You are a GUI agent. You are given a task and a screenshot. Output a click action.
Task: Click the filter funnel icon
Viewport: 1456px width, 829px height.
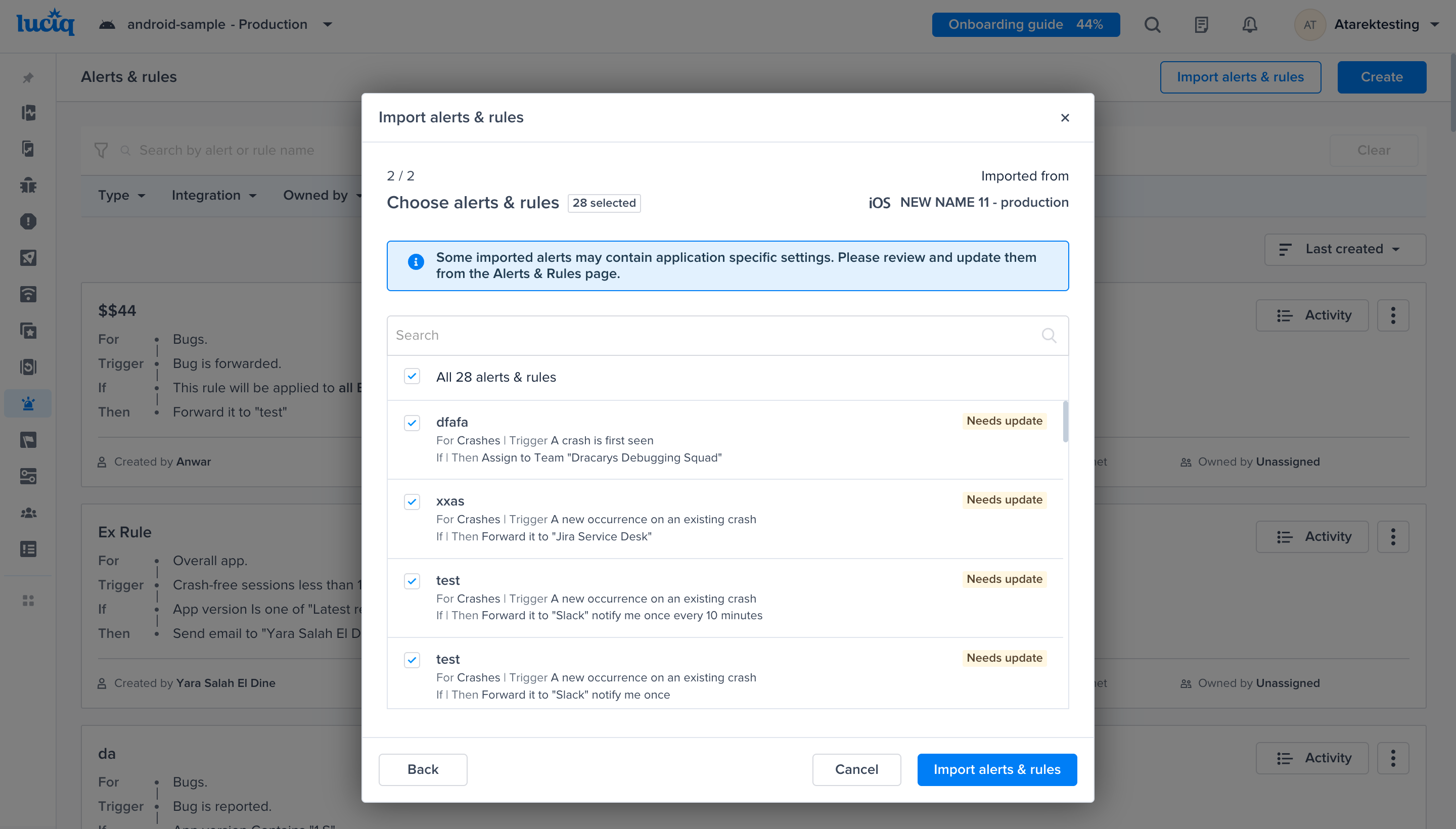click(101, 150)
